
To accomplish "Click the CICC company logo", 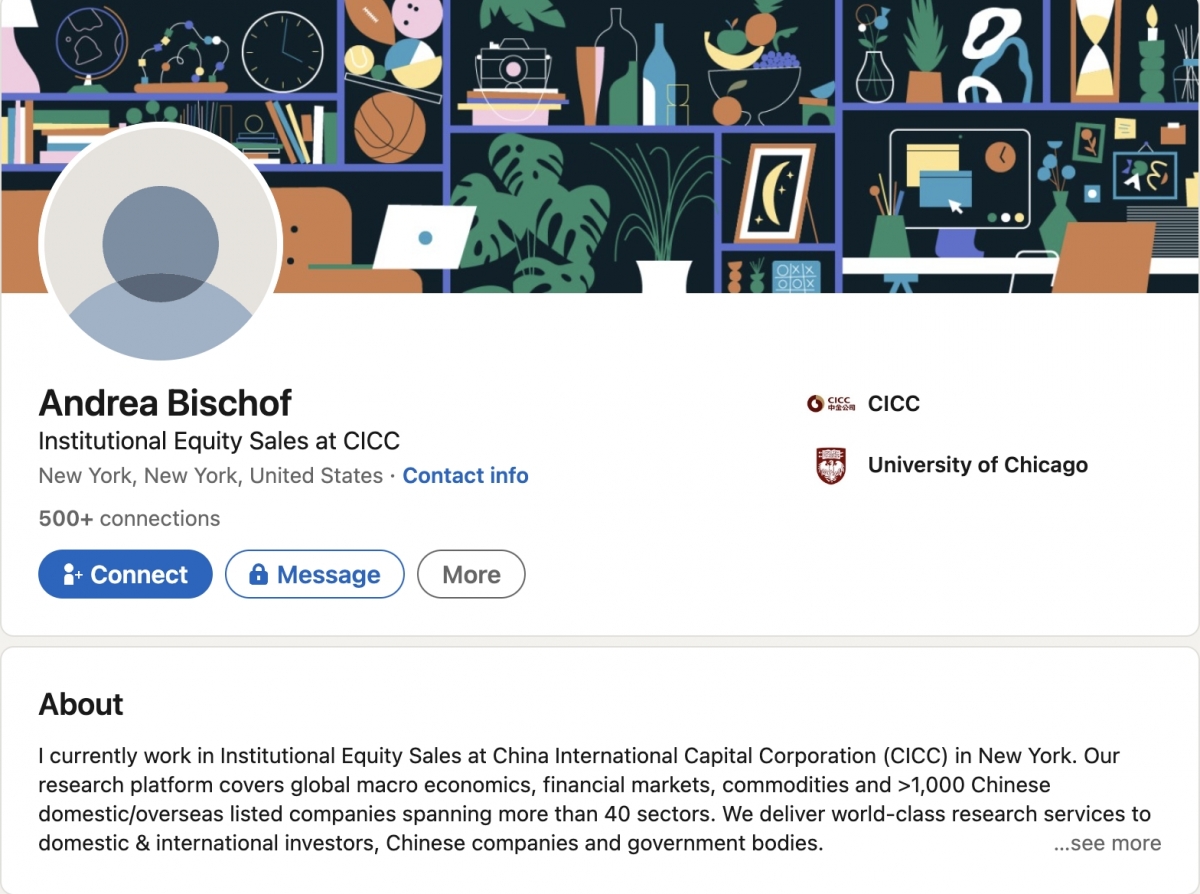I will click(x=831, y=404).
